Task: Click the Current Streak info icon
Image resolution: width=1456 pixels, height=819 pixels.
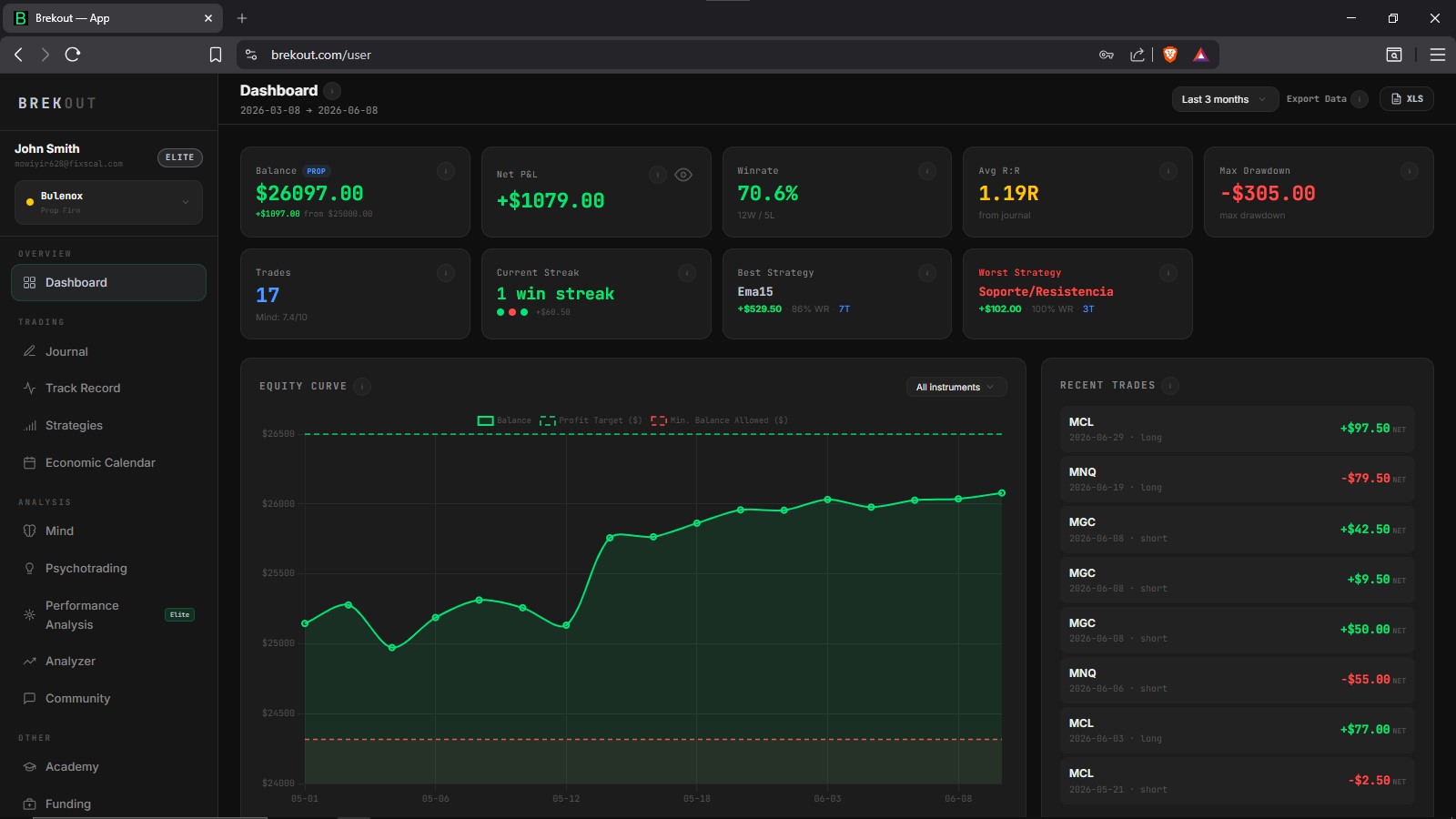Action: click(687, 273)
